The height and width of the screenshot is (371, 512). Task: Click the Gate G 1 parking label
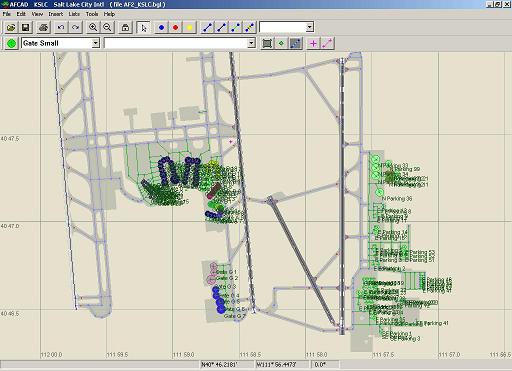tap(226, 272)
